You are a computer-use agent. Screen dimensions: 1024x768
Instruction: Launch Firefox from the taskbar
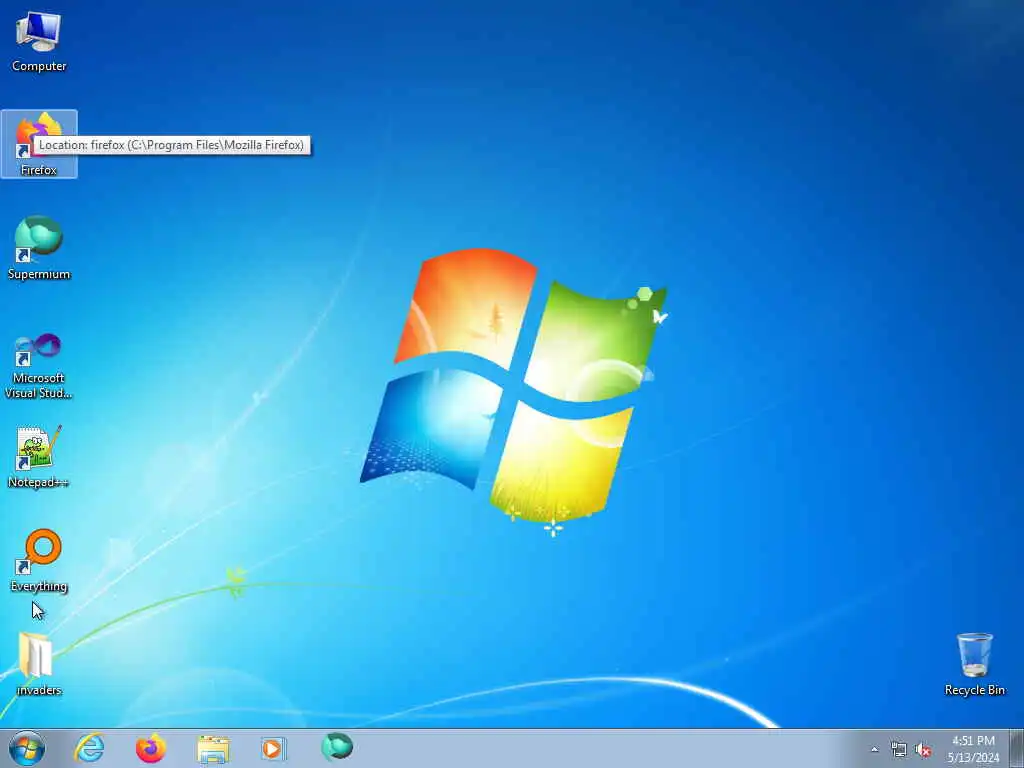point(151,748)
